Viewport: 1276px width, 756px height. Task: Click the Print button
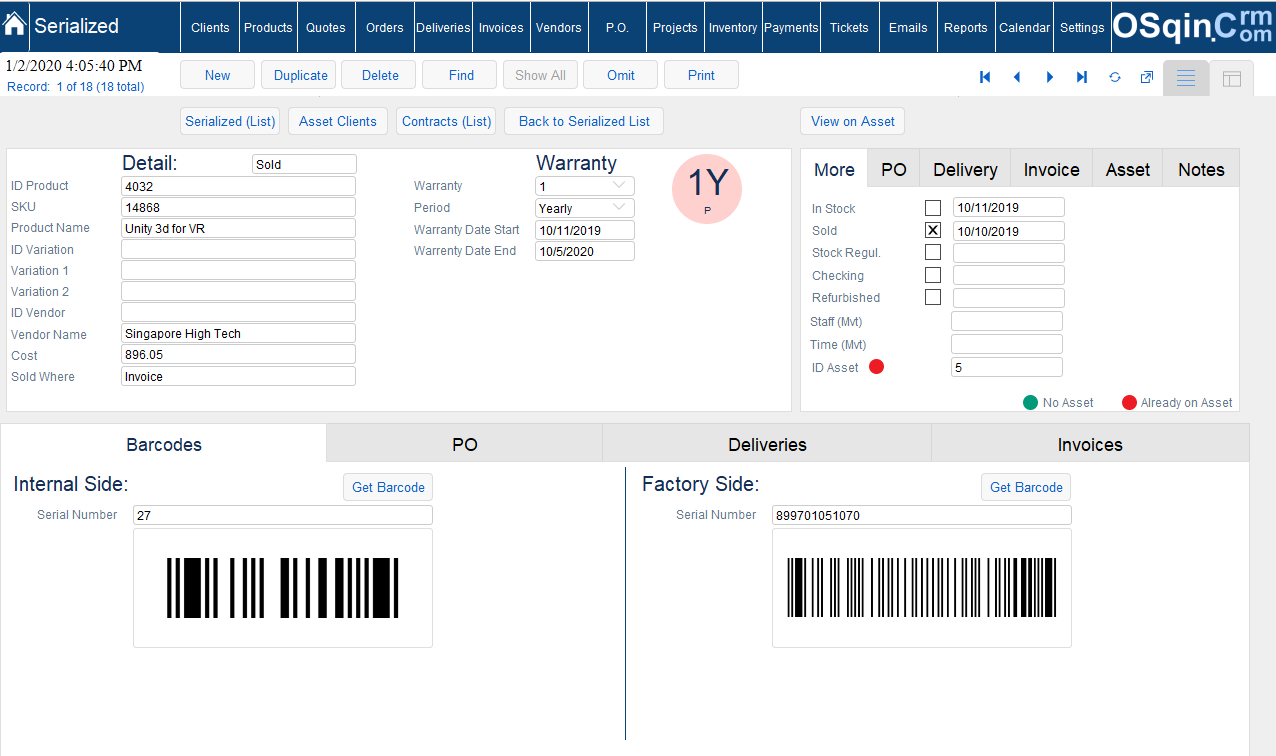701,75
